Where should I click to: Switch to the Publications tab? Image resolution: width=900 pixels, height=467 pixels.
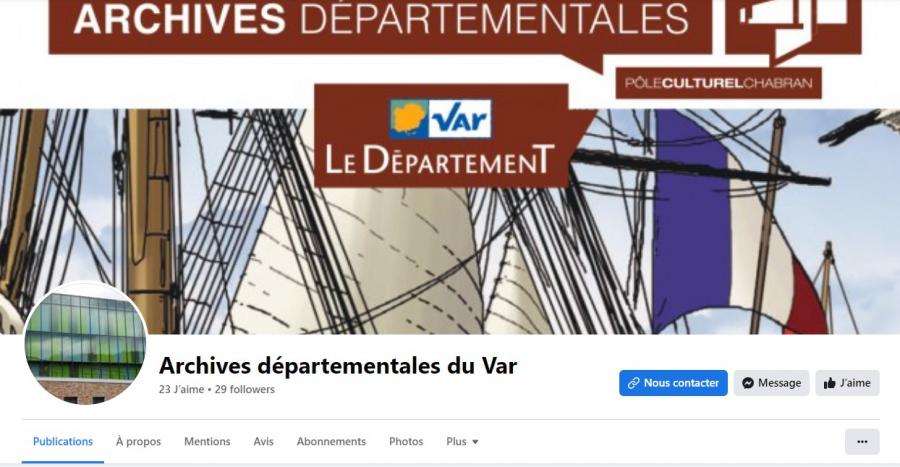click(x=63, y=442)
